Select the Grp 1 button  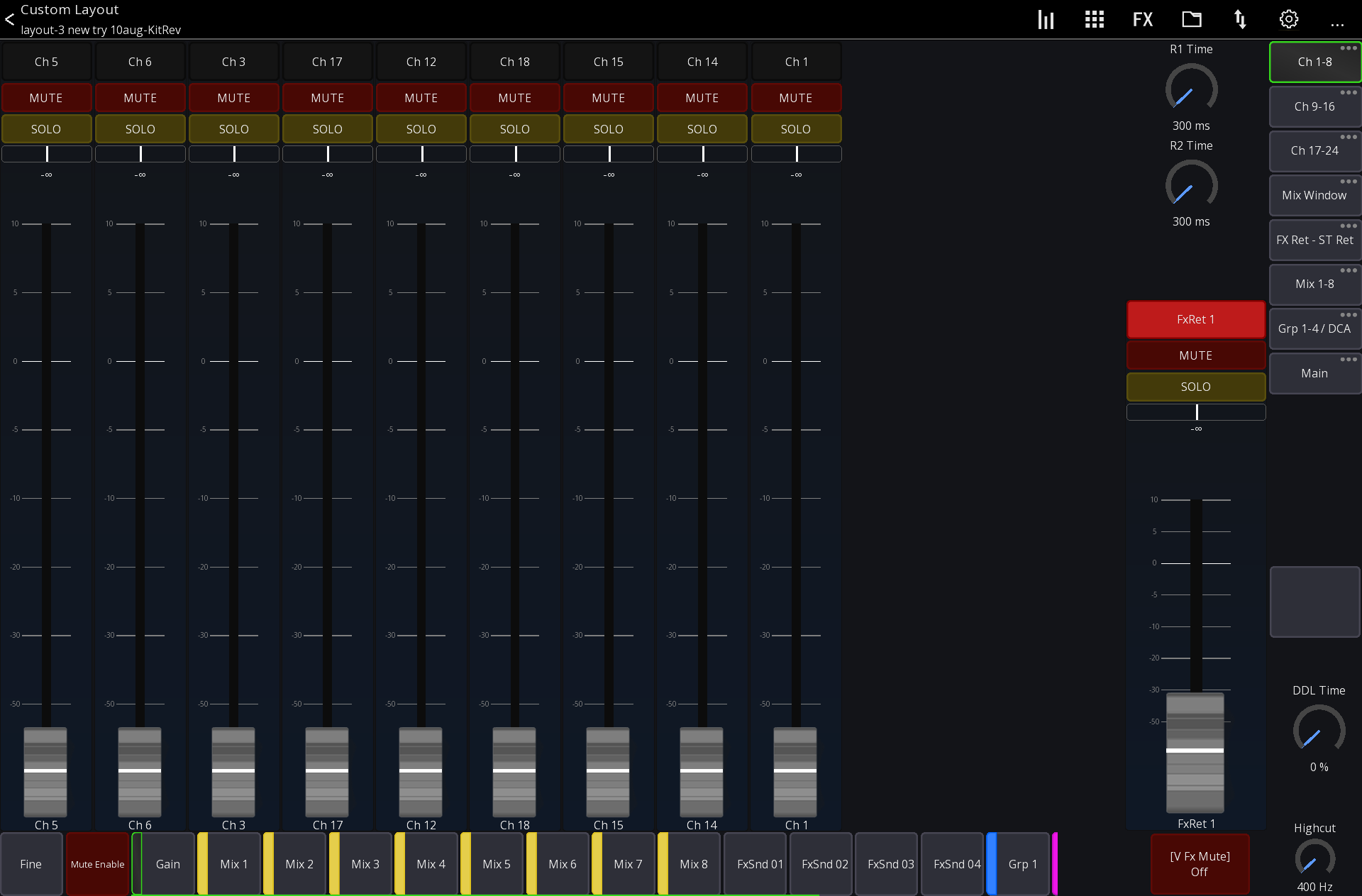(1019, 864)
